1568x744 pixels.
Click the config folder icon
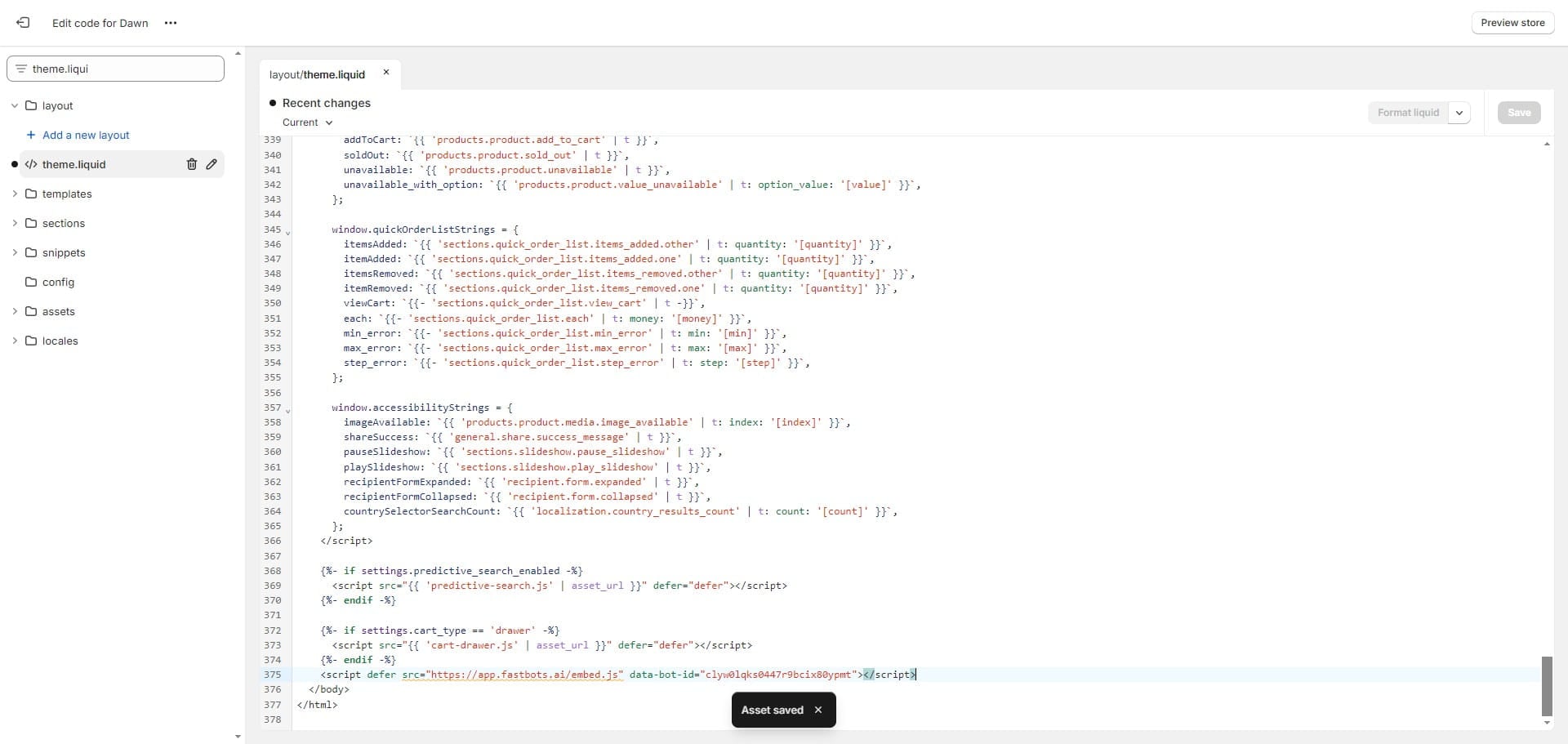click(x=31, y=282)
